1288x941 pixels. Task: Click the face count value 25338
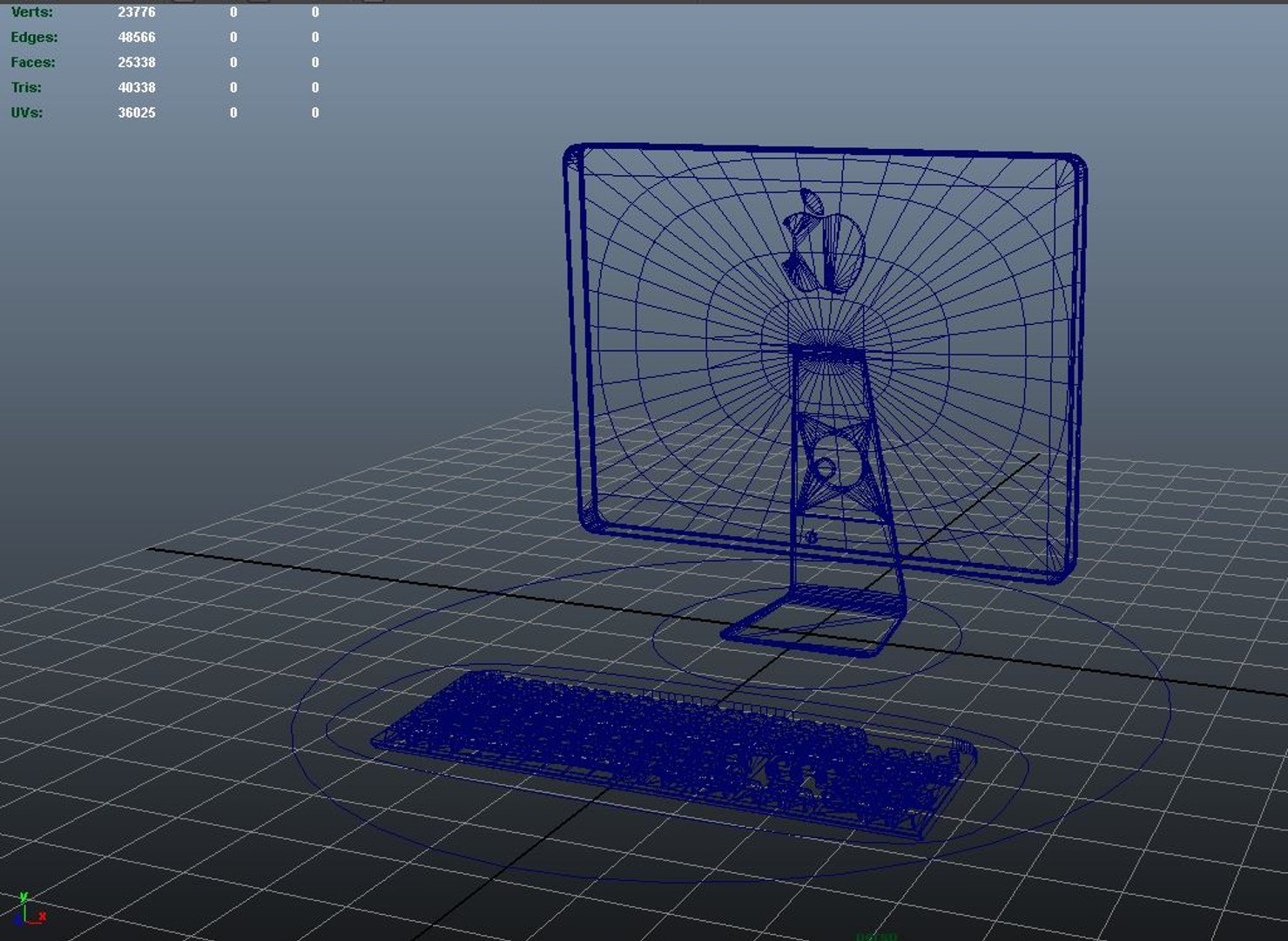pyautogui.click(x=137, y=63)
